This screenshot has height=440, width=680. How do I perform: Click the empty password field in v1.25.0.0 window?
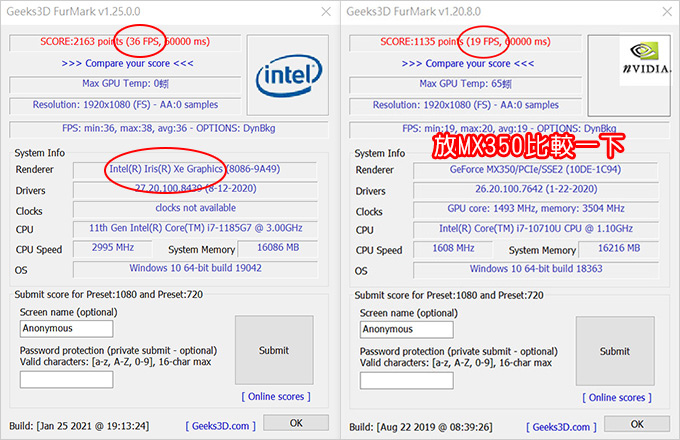(66, 380)
